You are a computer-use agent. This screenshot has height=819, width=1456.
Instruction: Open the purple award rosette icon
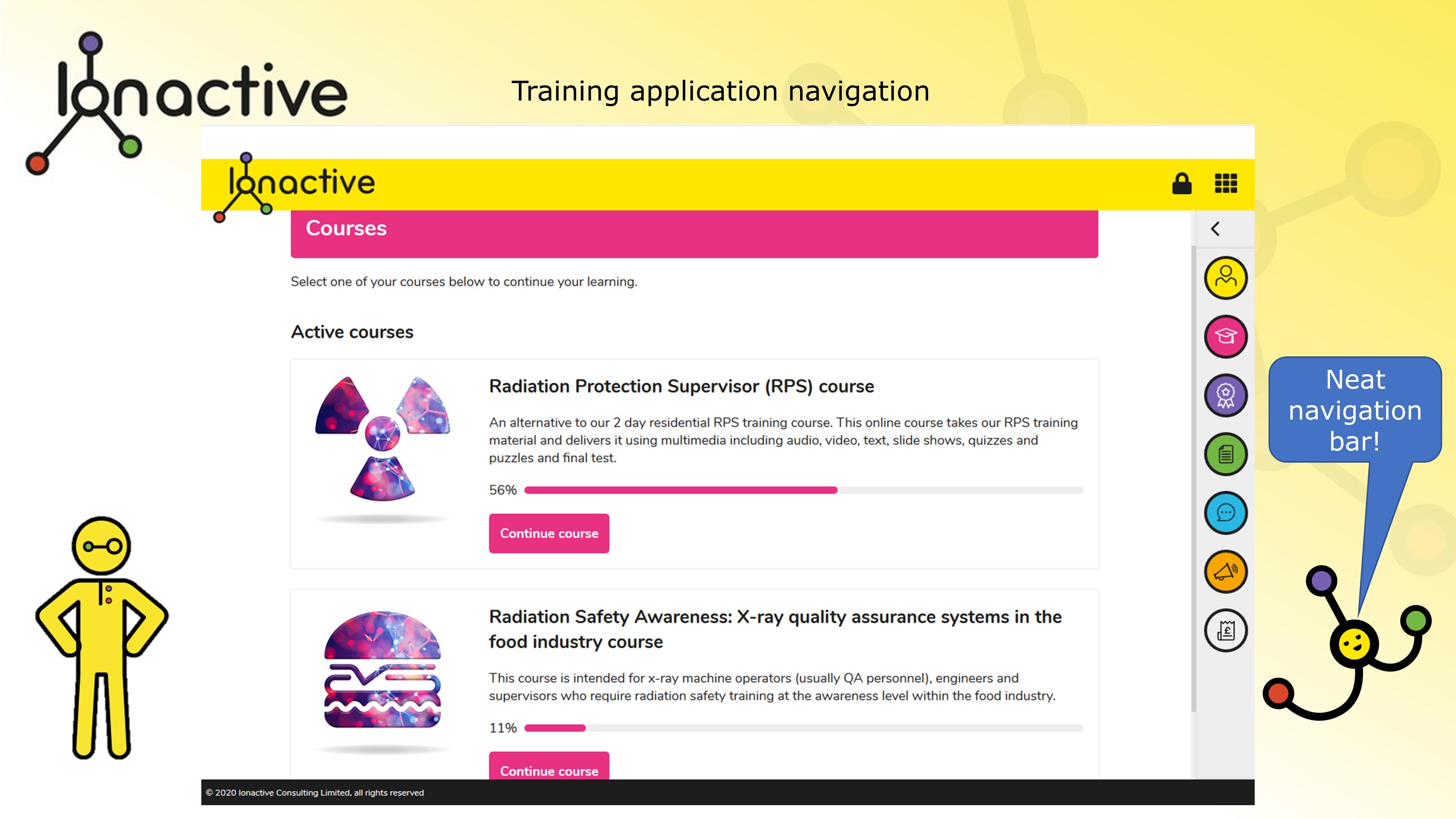pos(1225,395)
